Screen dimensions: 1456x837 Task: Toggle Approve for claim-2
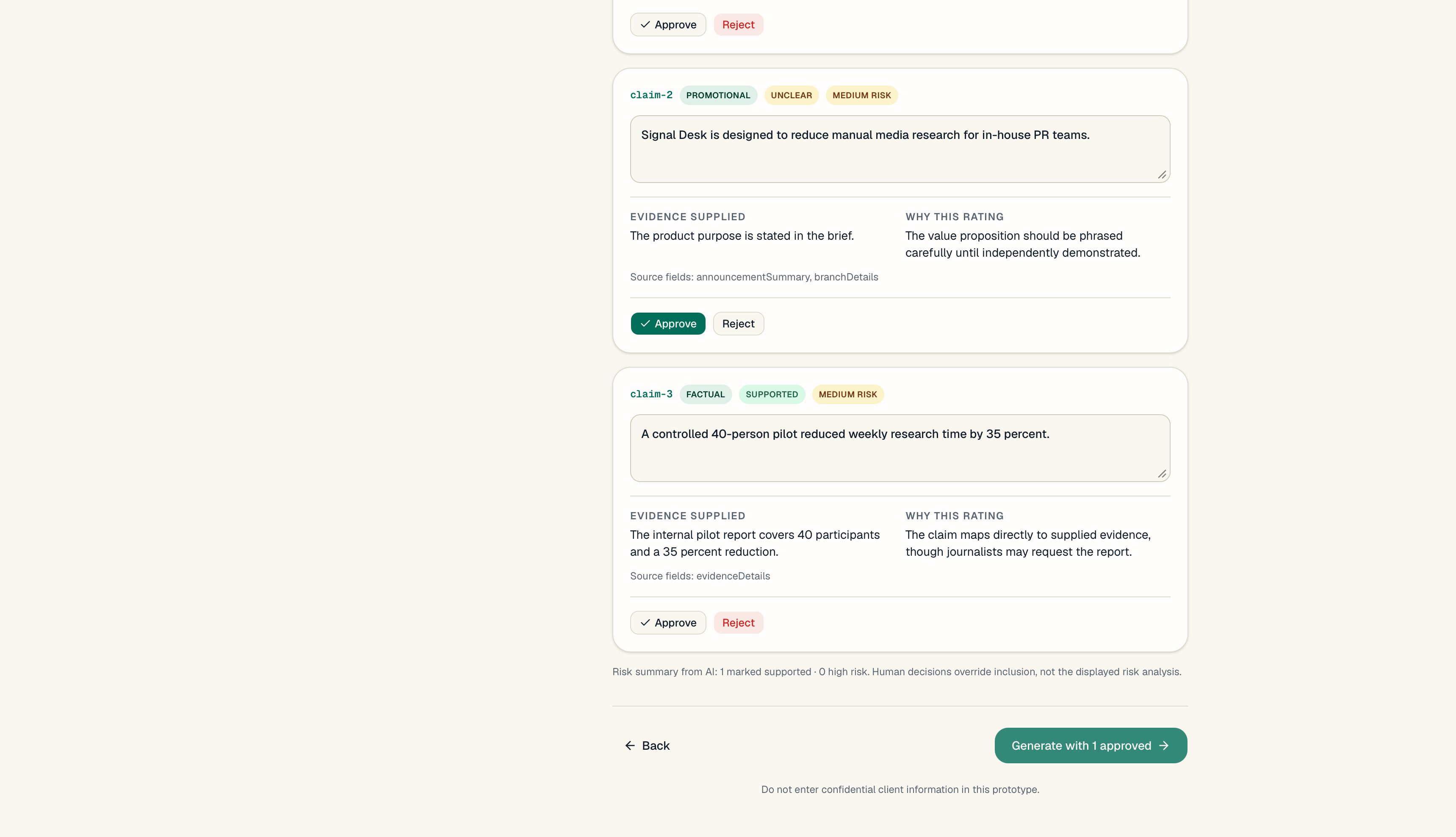(x=668, y=324)
